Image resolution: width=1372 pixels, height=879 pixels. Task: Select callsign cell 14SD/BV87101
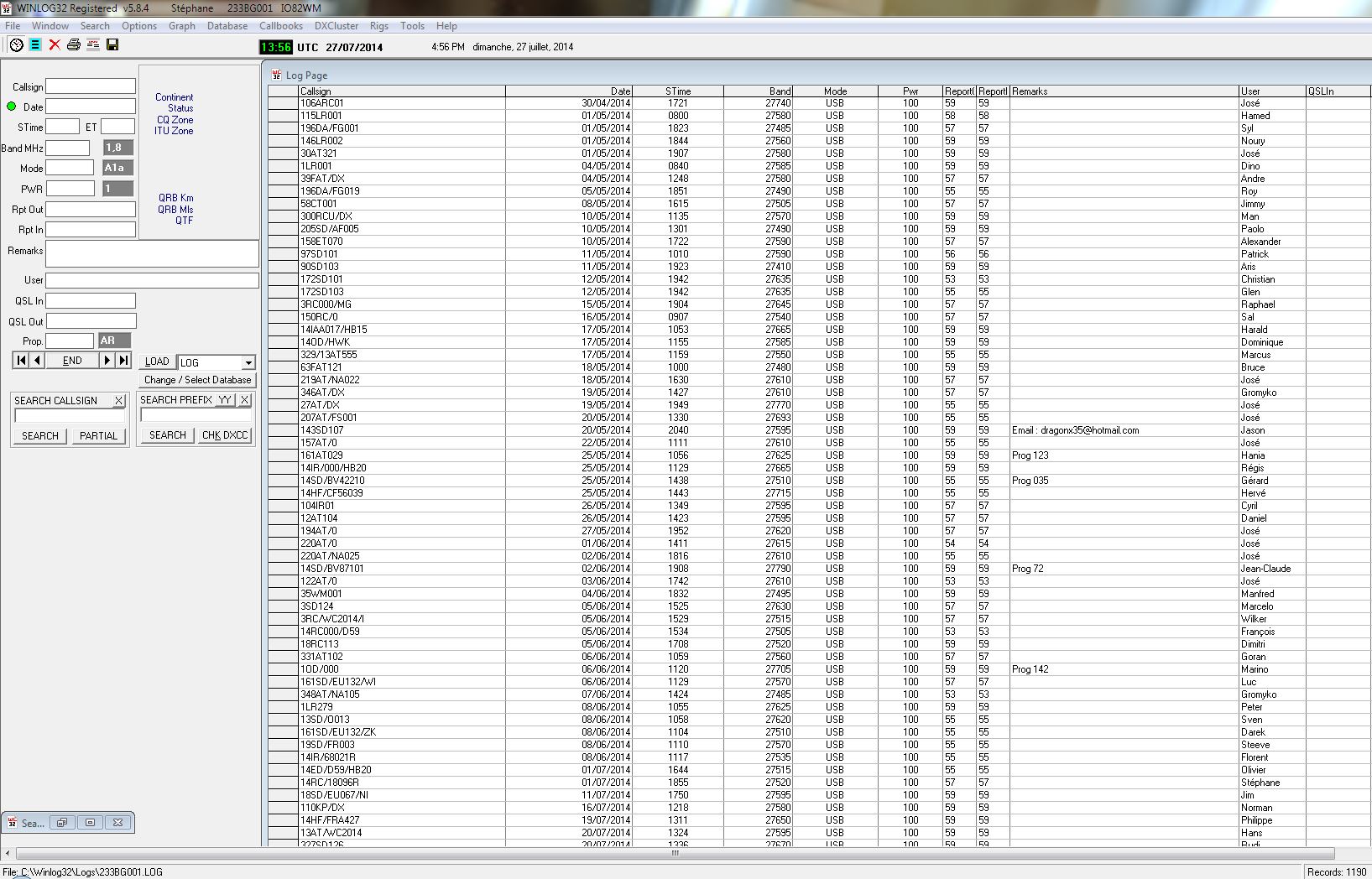(402, 569)
